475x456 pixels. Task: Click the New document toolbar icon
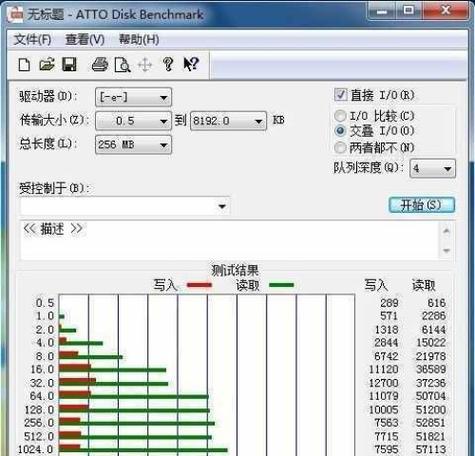coord(24,64)
